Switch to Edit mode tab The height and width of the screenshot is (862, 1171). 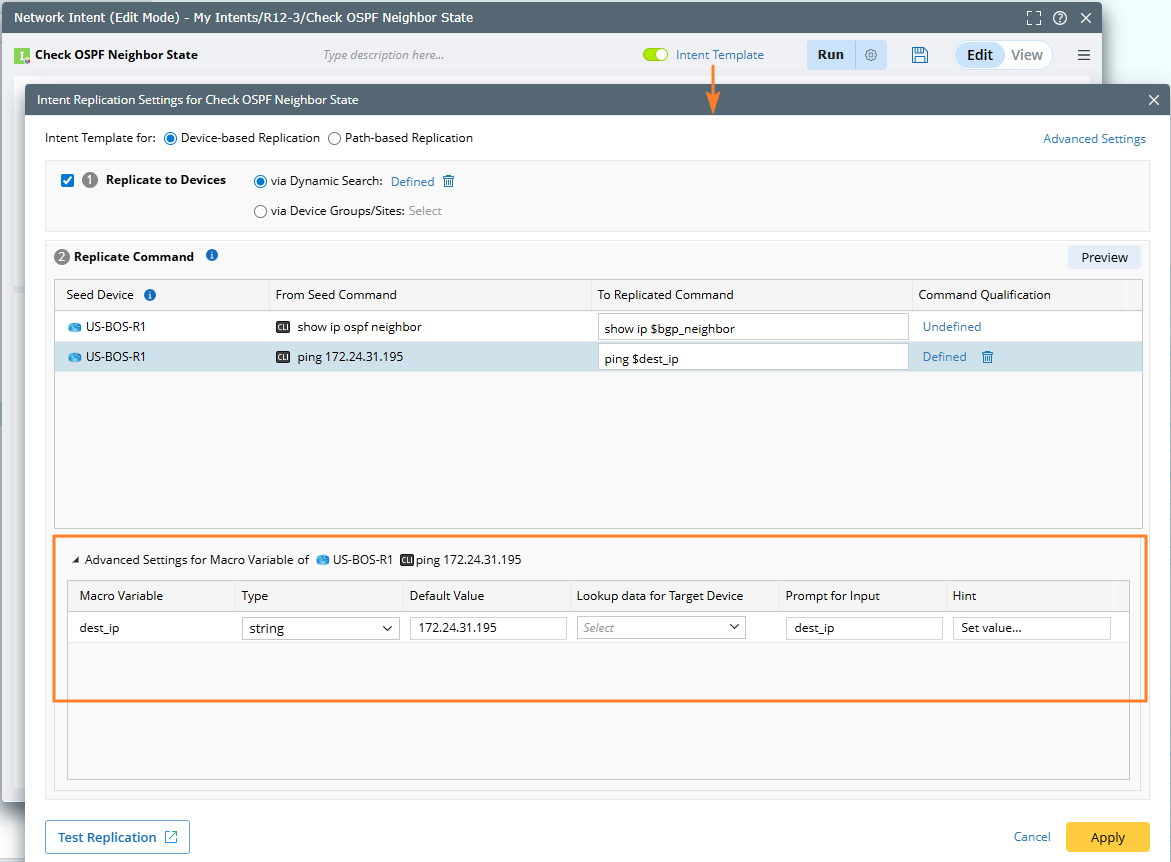(x=979, y=55)
